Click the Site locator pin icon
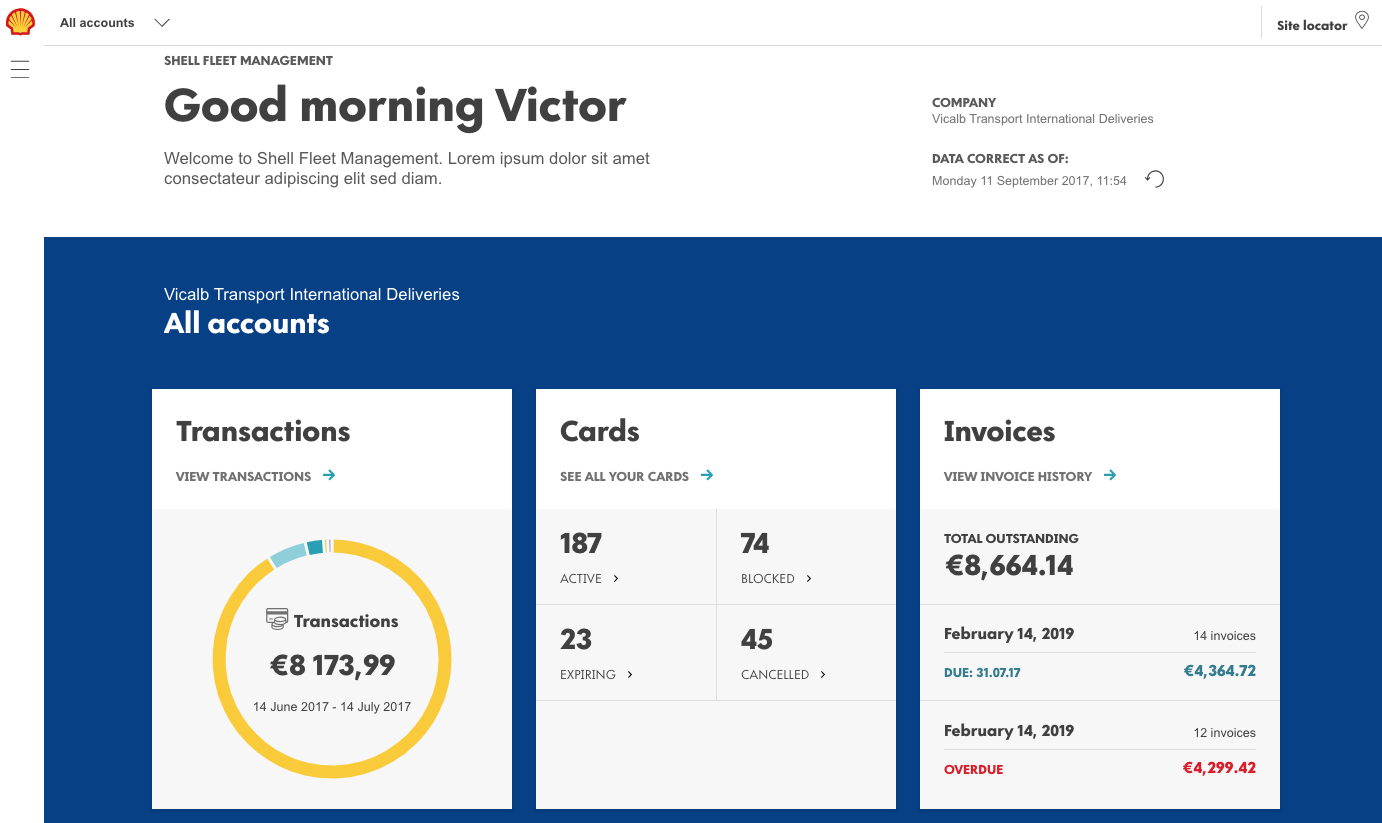 (1361, 20)
